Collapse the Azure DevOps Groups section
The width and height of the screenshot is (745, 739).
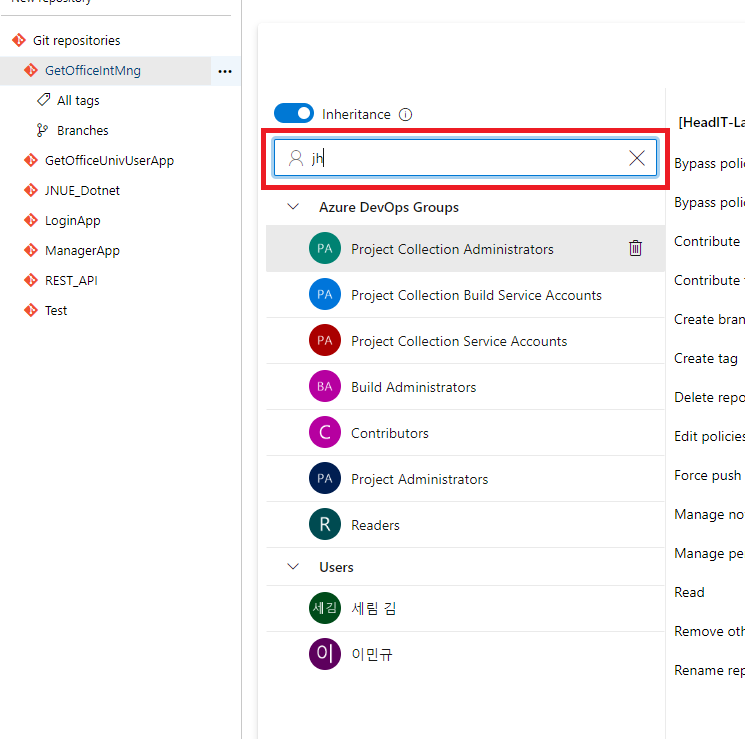tap(293, 207)
